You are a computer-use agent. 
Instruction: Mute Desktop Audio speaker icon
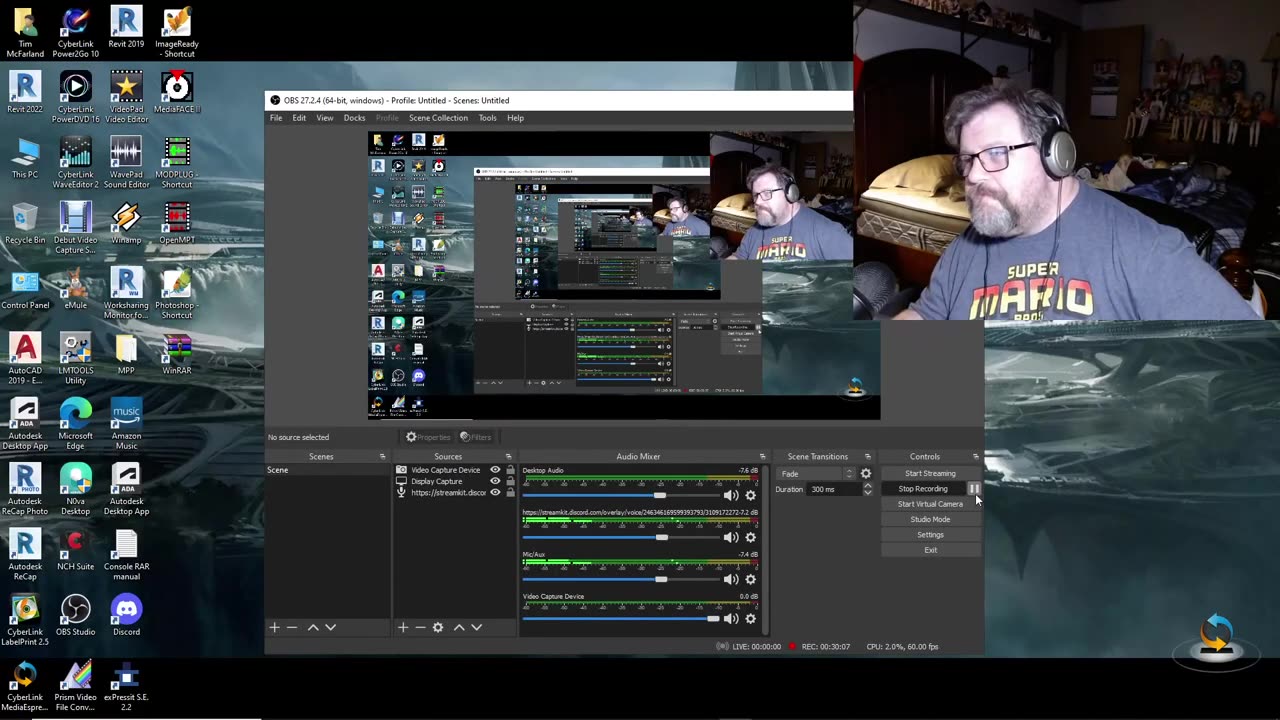tap(731, 495)
